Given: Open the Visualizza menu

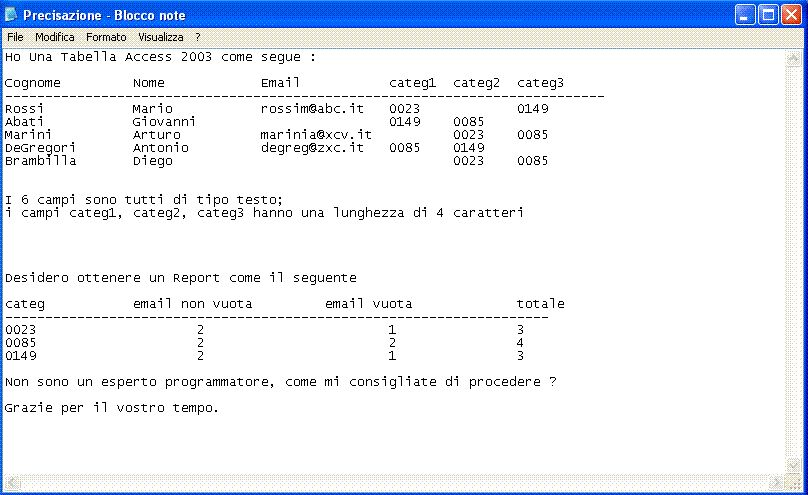Looking at the screenshot, I should (x=161, y=37).
